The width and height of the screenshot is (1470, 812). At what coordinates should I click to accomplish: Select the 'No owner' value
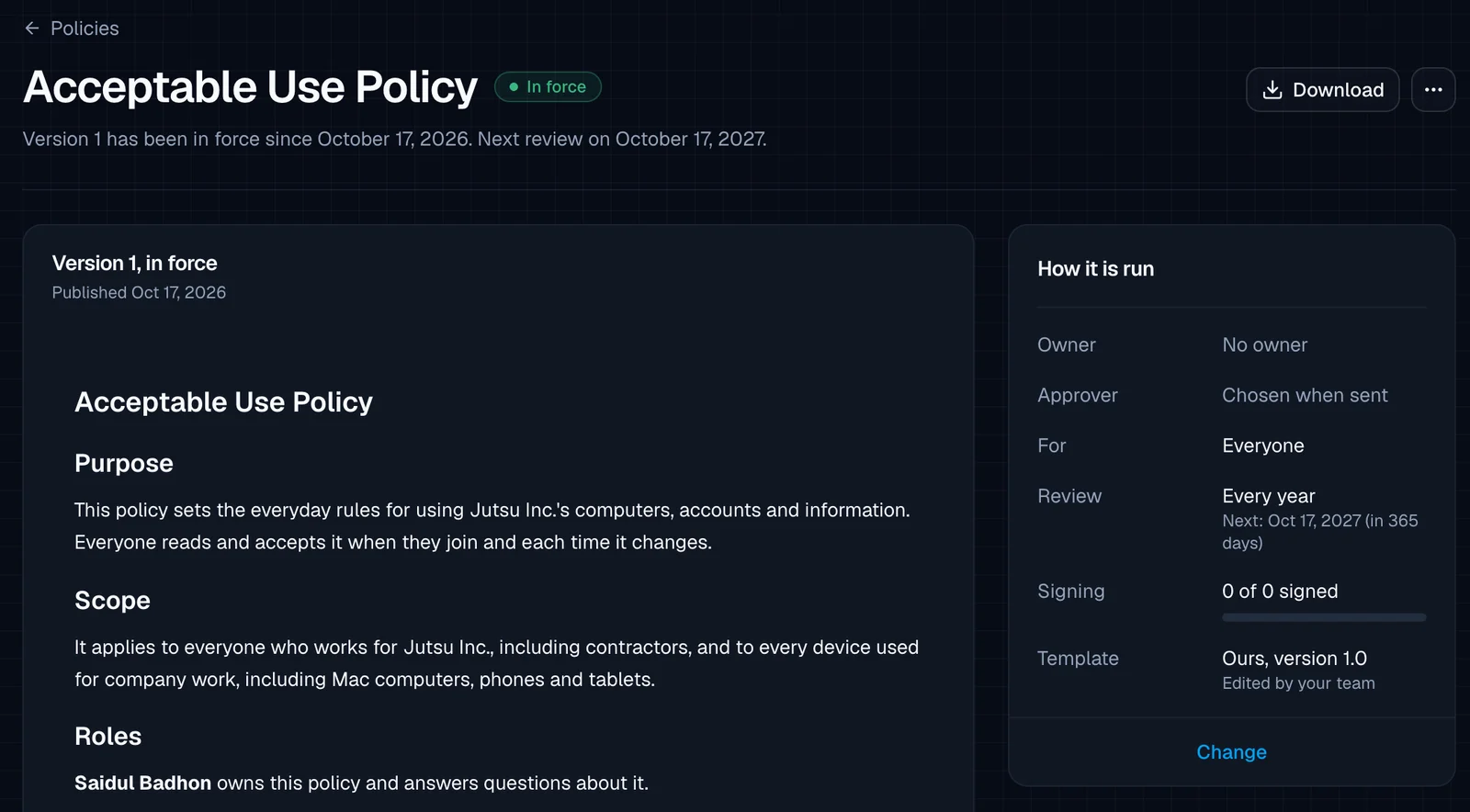(1264, 345)
